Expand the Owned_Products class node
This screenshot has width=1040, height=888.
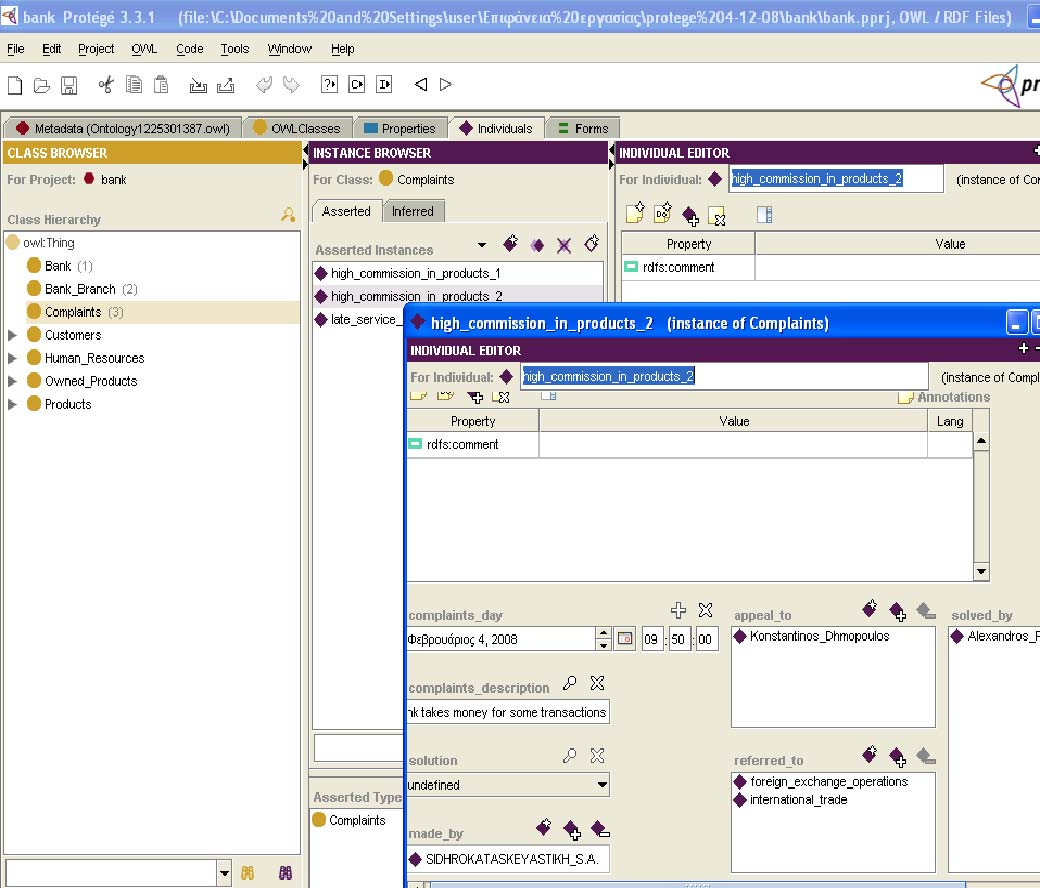12,382
